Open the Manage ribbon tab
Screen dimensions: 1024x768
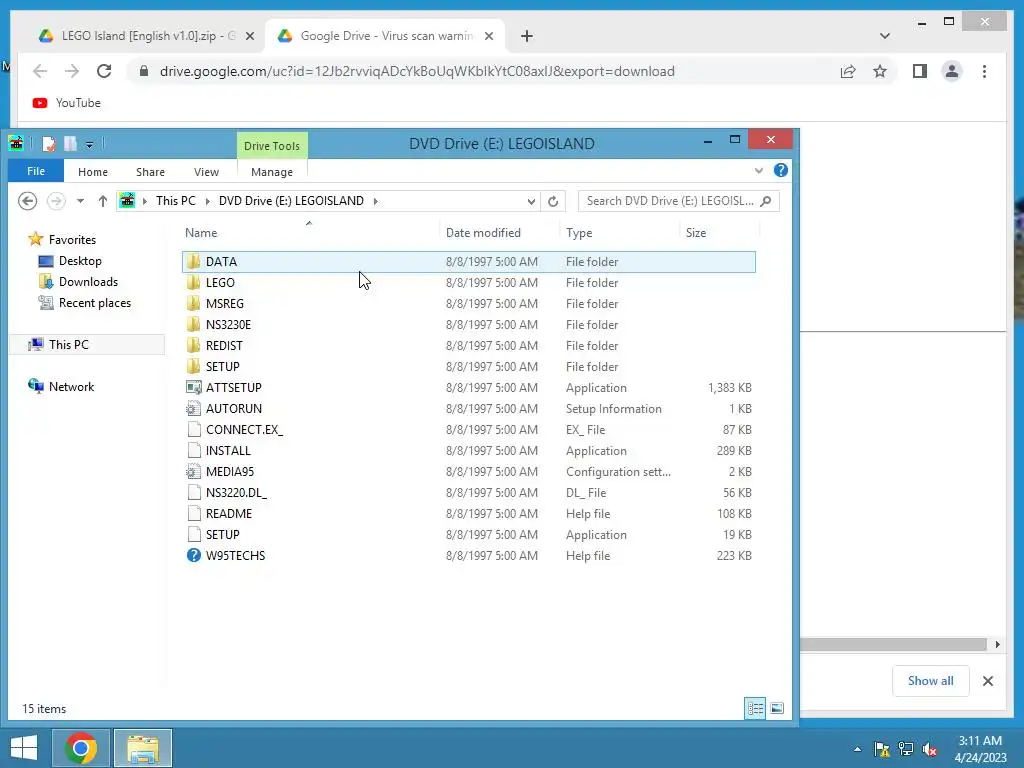(272, 172)
